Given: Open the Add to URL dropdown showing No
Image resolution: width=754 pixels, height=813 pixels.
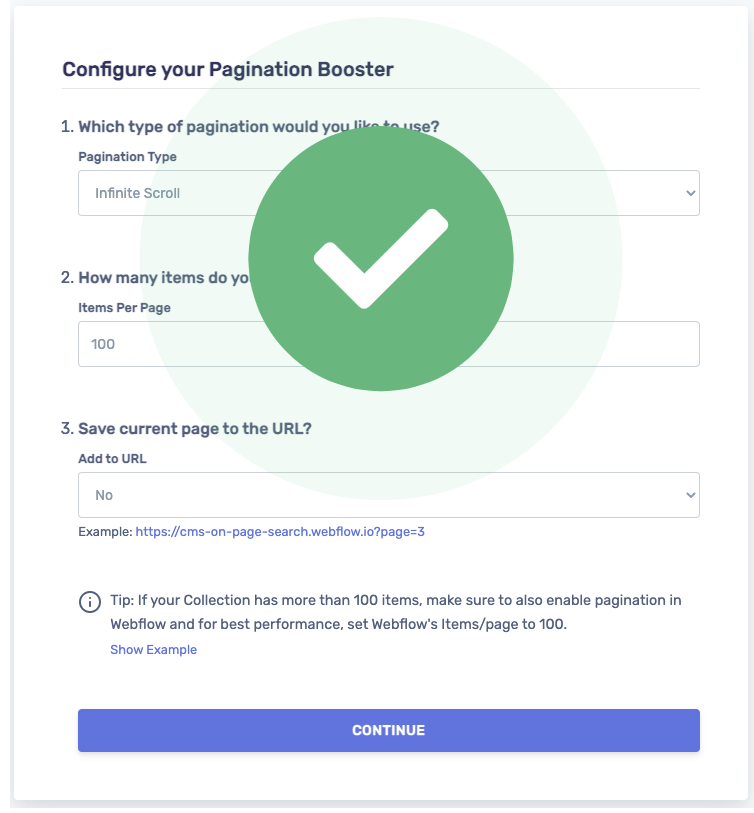Looking at the screenshot, I should point(388,495).
